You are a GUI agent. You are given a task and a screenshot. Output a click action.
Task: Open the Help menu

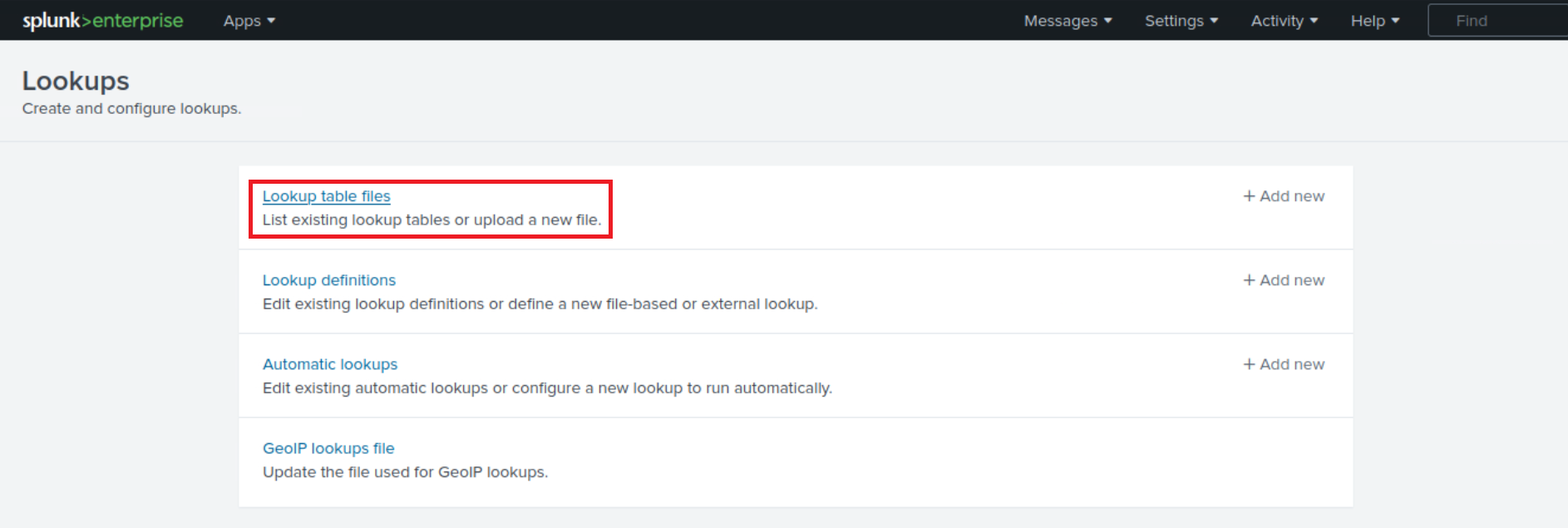click(x=1374, y=21)
